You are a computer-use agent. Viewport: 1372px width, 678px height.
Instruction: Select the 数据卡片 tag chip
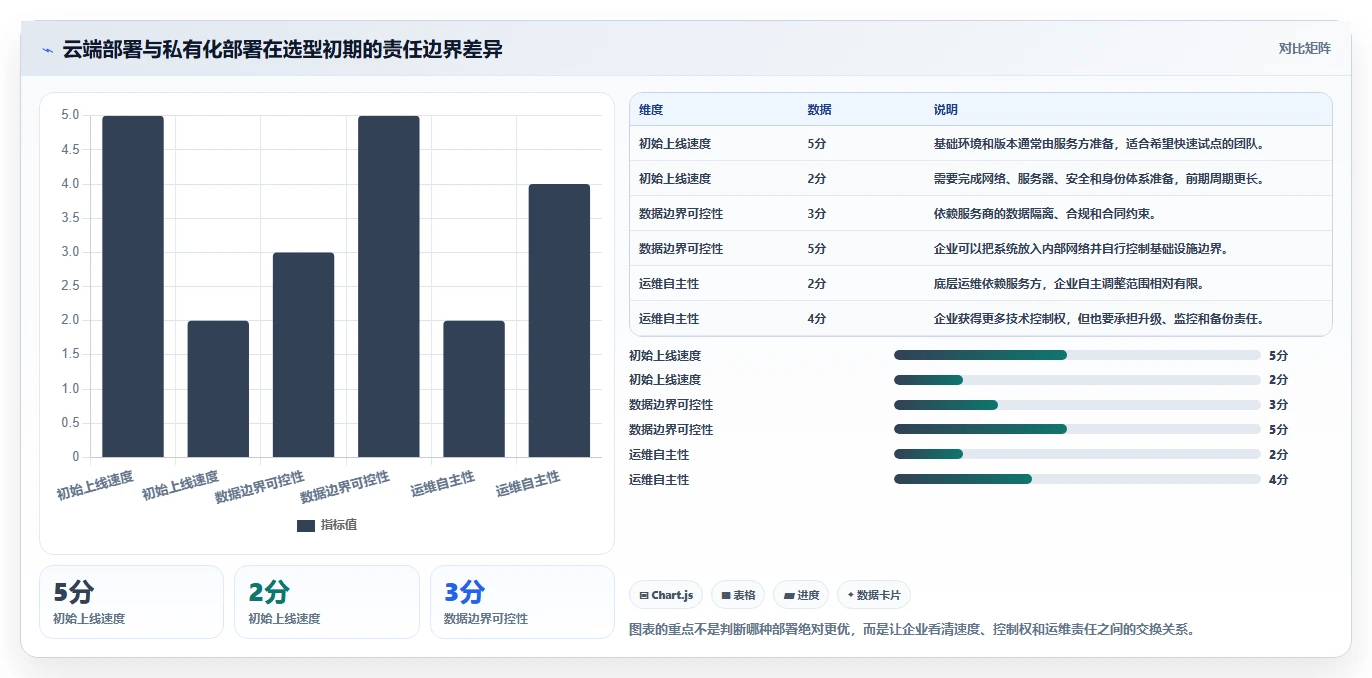873,595
